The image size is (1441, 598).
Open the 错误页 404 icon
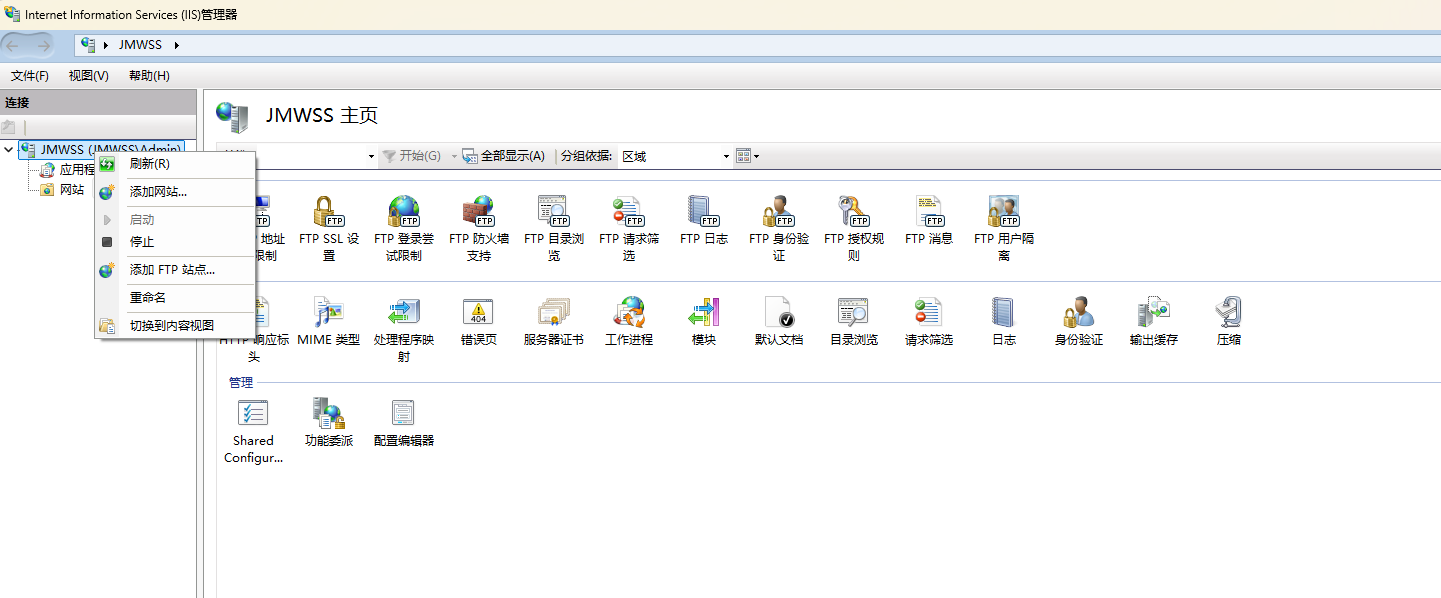tap(478, 314)
